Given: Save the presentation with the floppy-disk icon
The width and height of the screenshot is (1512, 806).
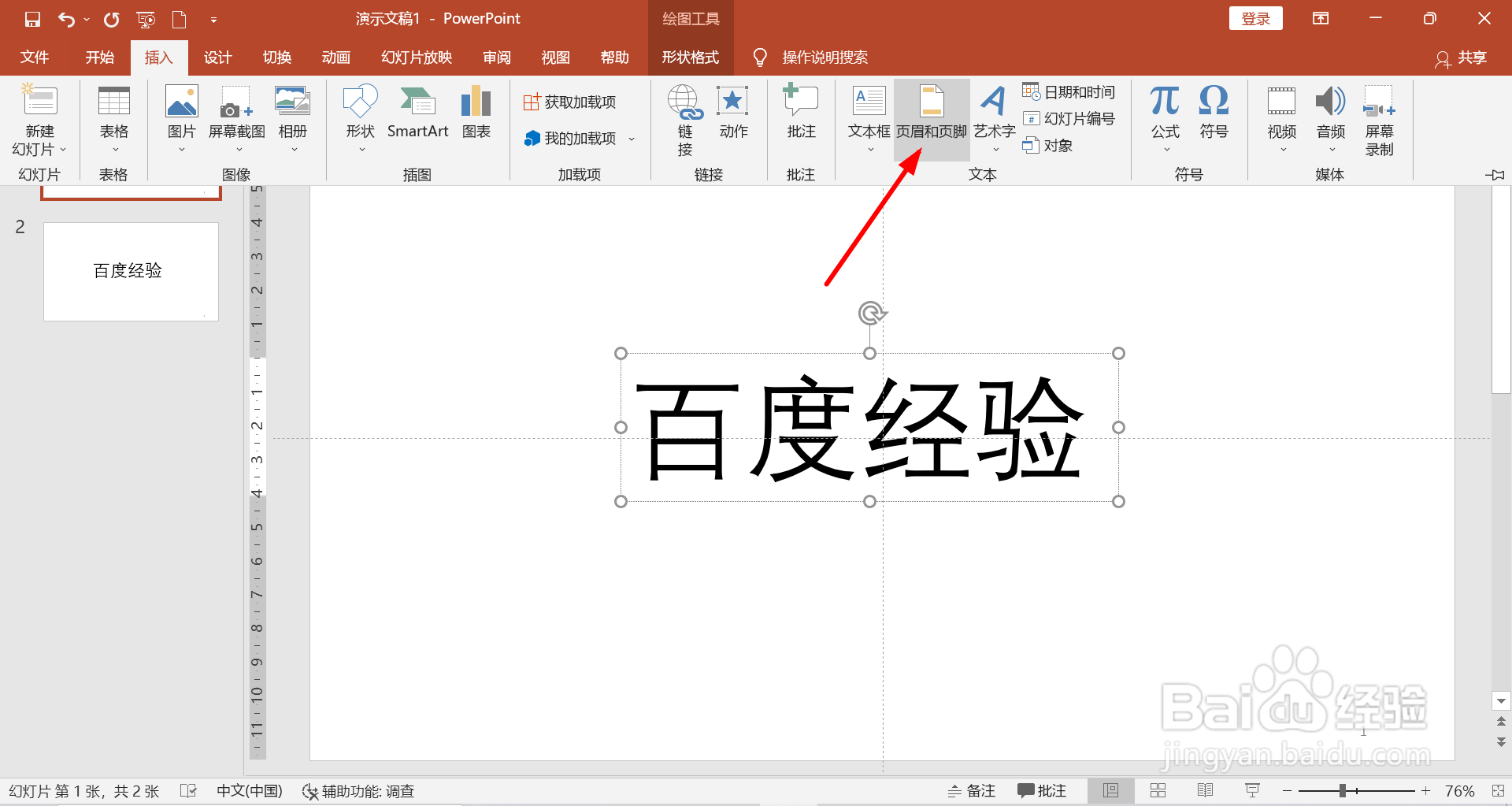Looking at the screenshot, I should (x=32, y=19).
